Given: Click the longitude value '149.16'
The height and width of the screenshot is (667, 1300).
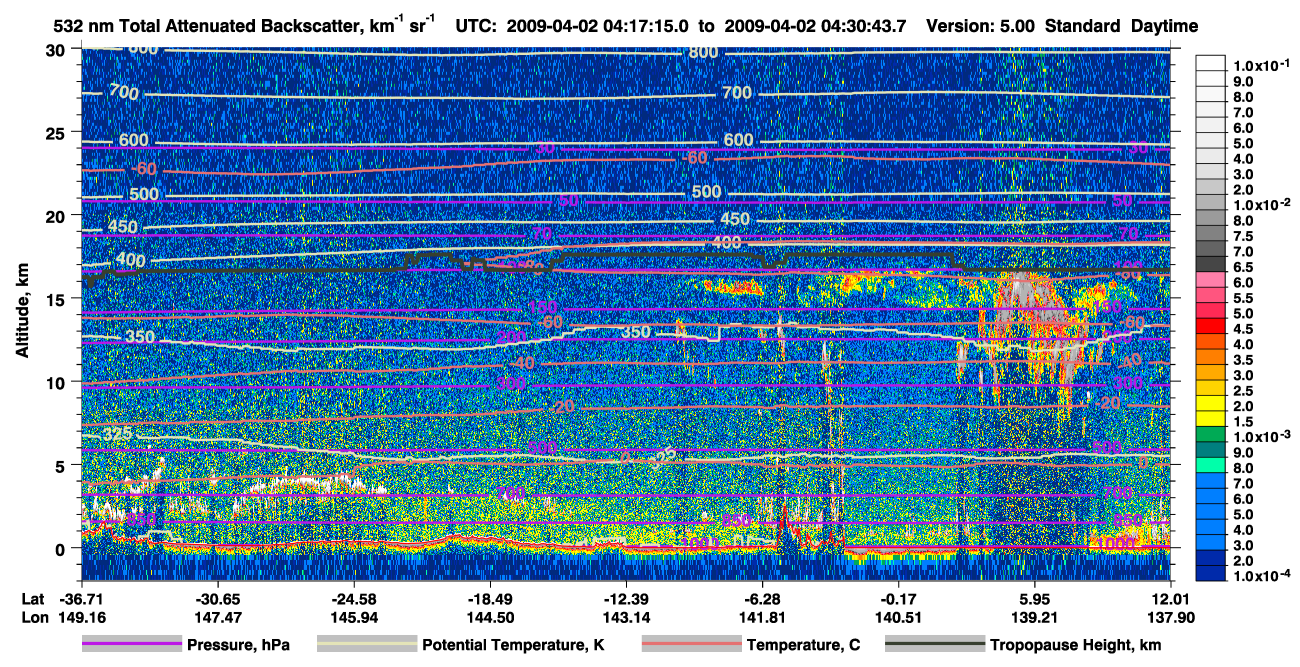Looking at the screenshot, I should [81, 618].
